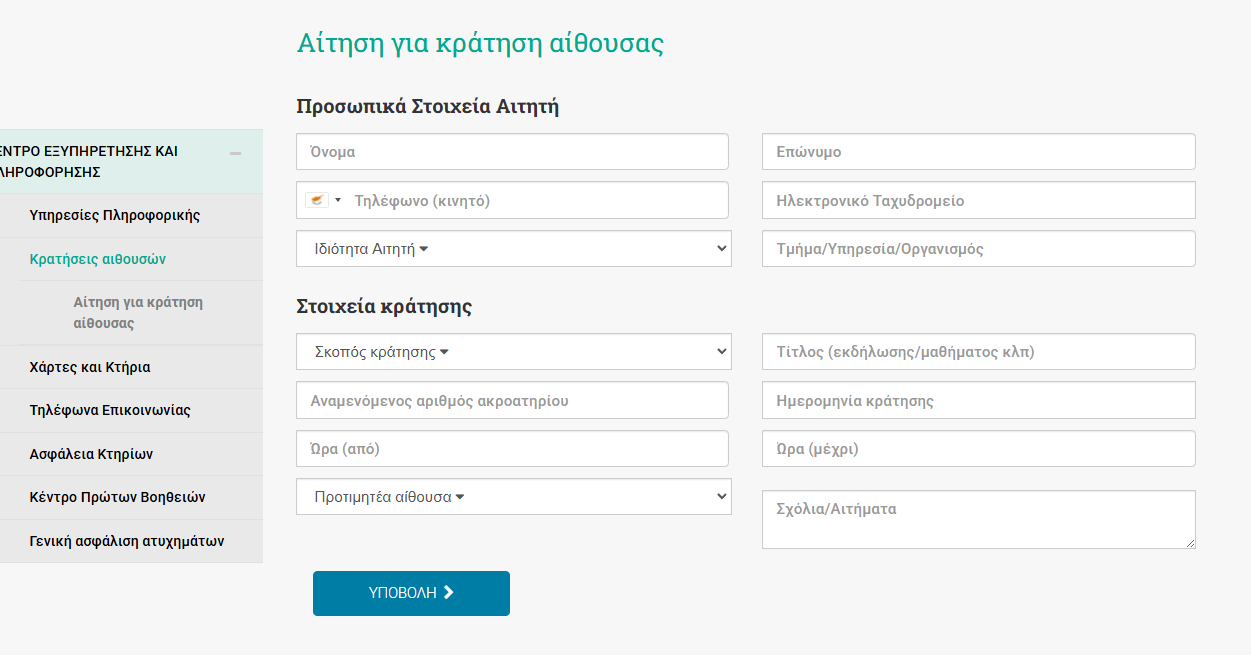Collapse the Κέντρο Εξυπηρέτησης menu section
This screenshot has width=1251, height=655.
tap(235, 154)
